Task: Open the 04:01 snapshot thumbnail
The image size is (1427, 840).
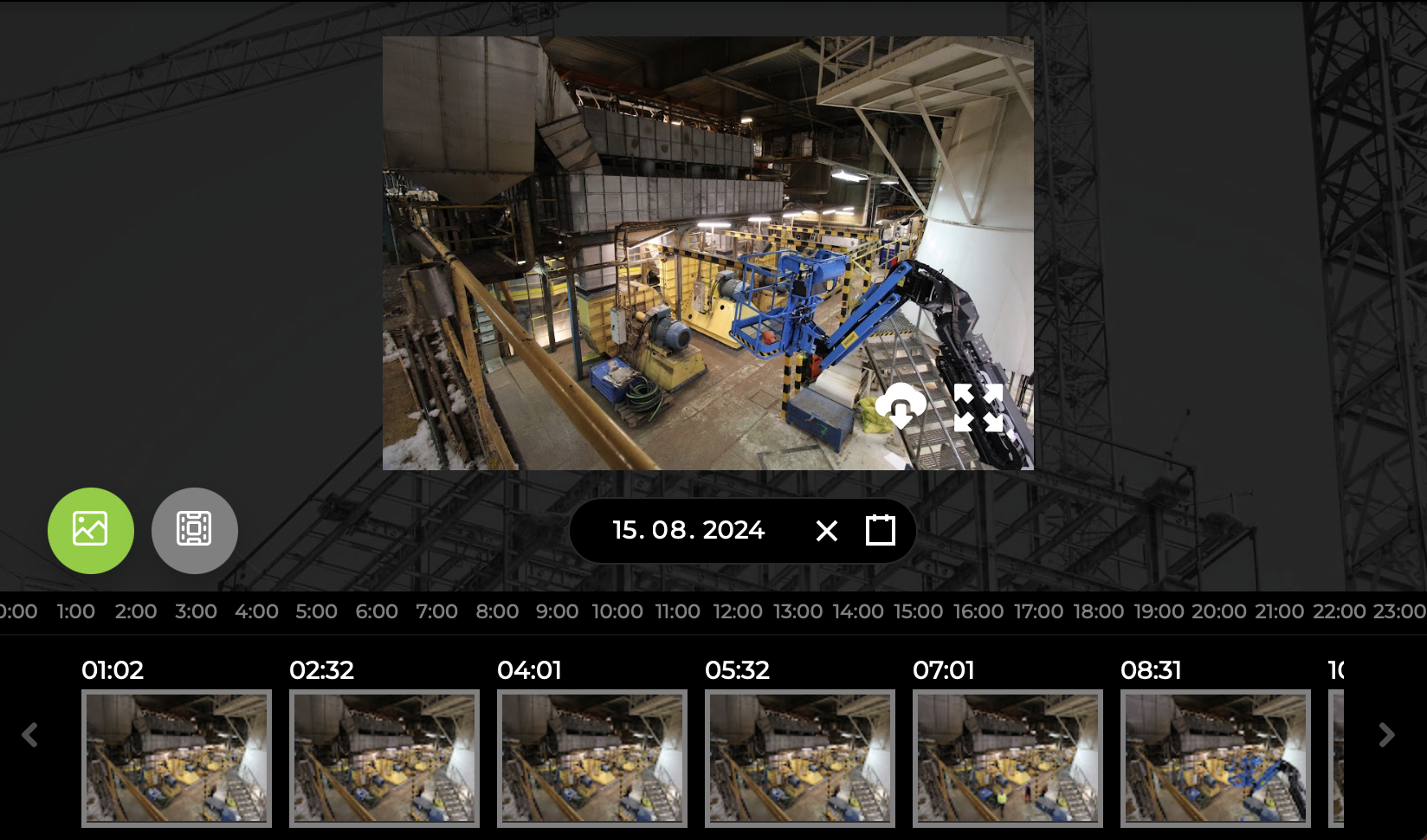Action: pos(592,758)
